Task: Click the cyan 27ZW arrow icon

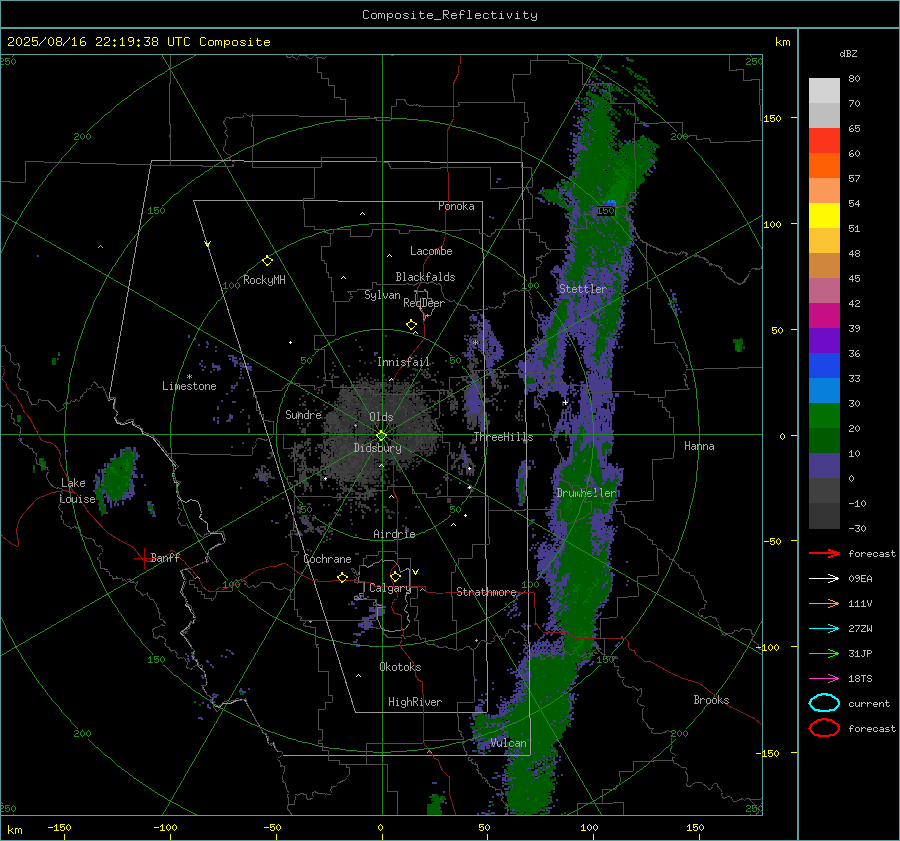Action: [x=824, y=629]
